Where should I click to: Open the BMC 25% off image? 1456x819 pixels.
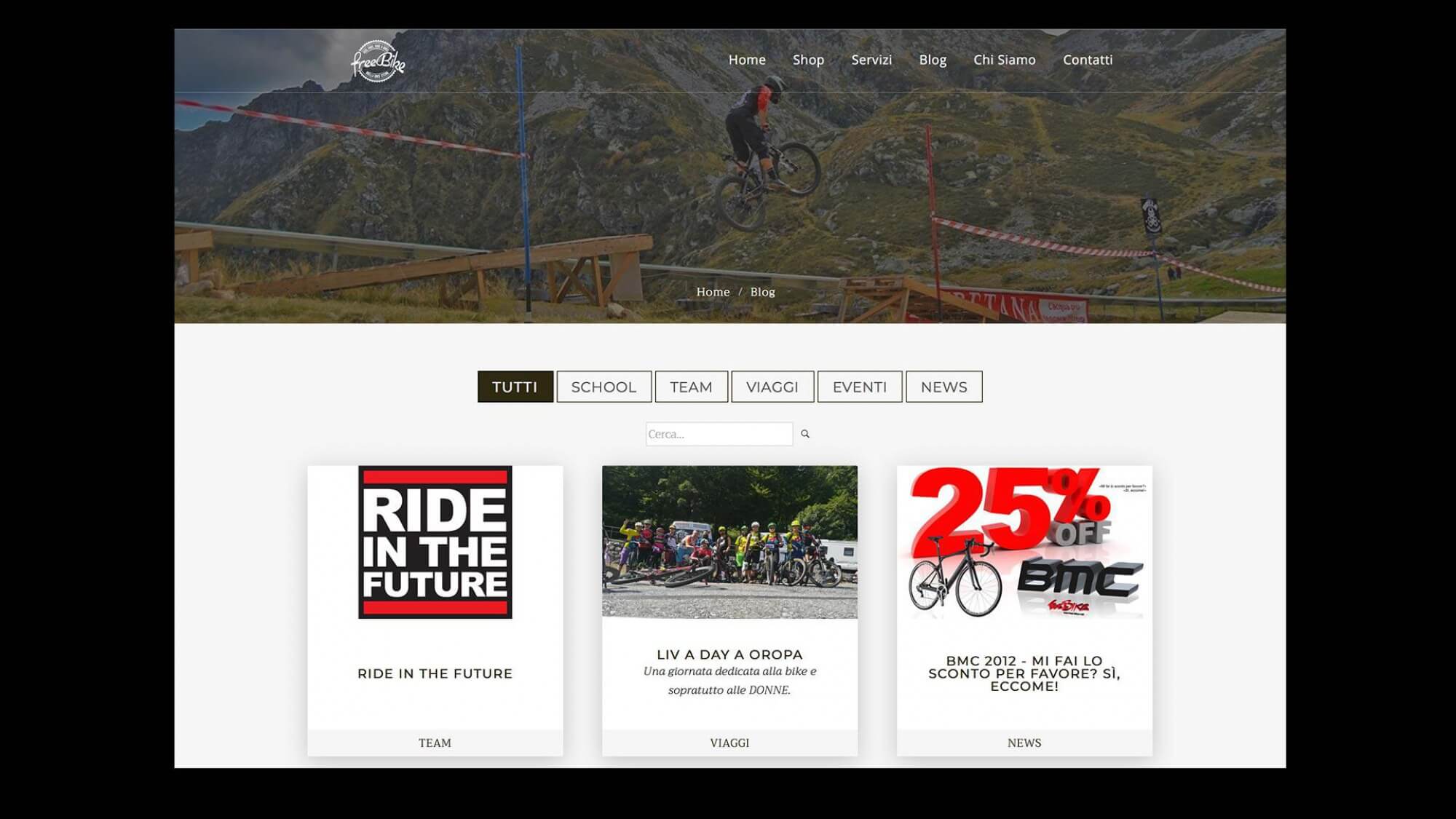point(1024,542)
